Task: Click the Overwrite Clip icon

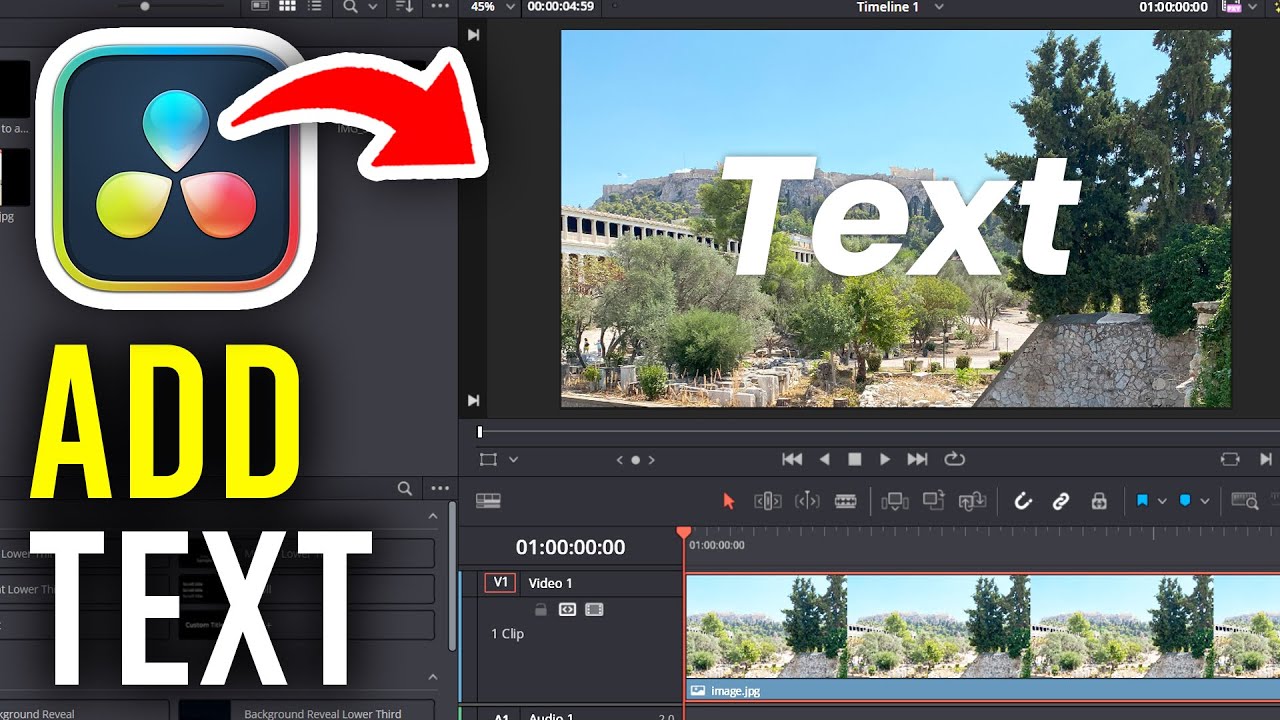Action: pos(934,500)
